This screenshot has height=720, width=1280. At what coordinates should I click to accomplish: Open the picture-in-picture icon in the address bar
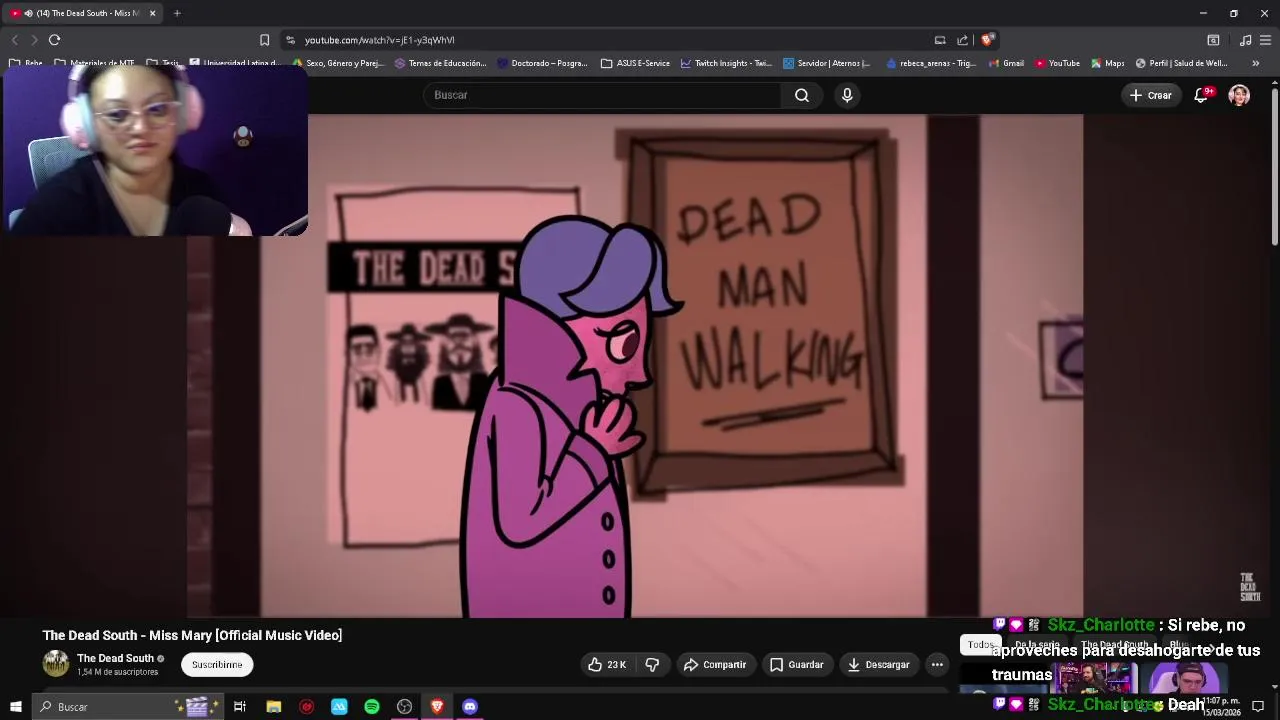pos(940,40)
